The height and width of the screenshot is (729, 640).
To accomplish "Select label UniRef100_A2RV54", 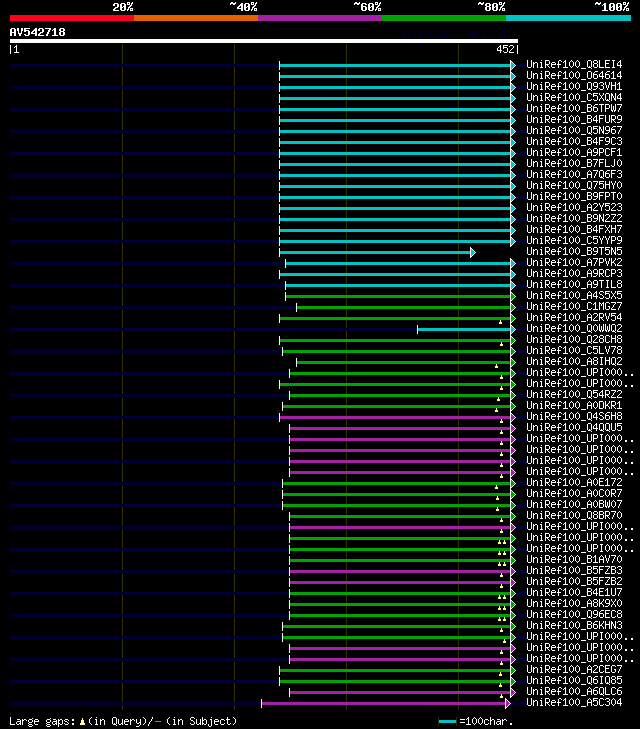I will 574,318.
